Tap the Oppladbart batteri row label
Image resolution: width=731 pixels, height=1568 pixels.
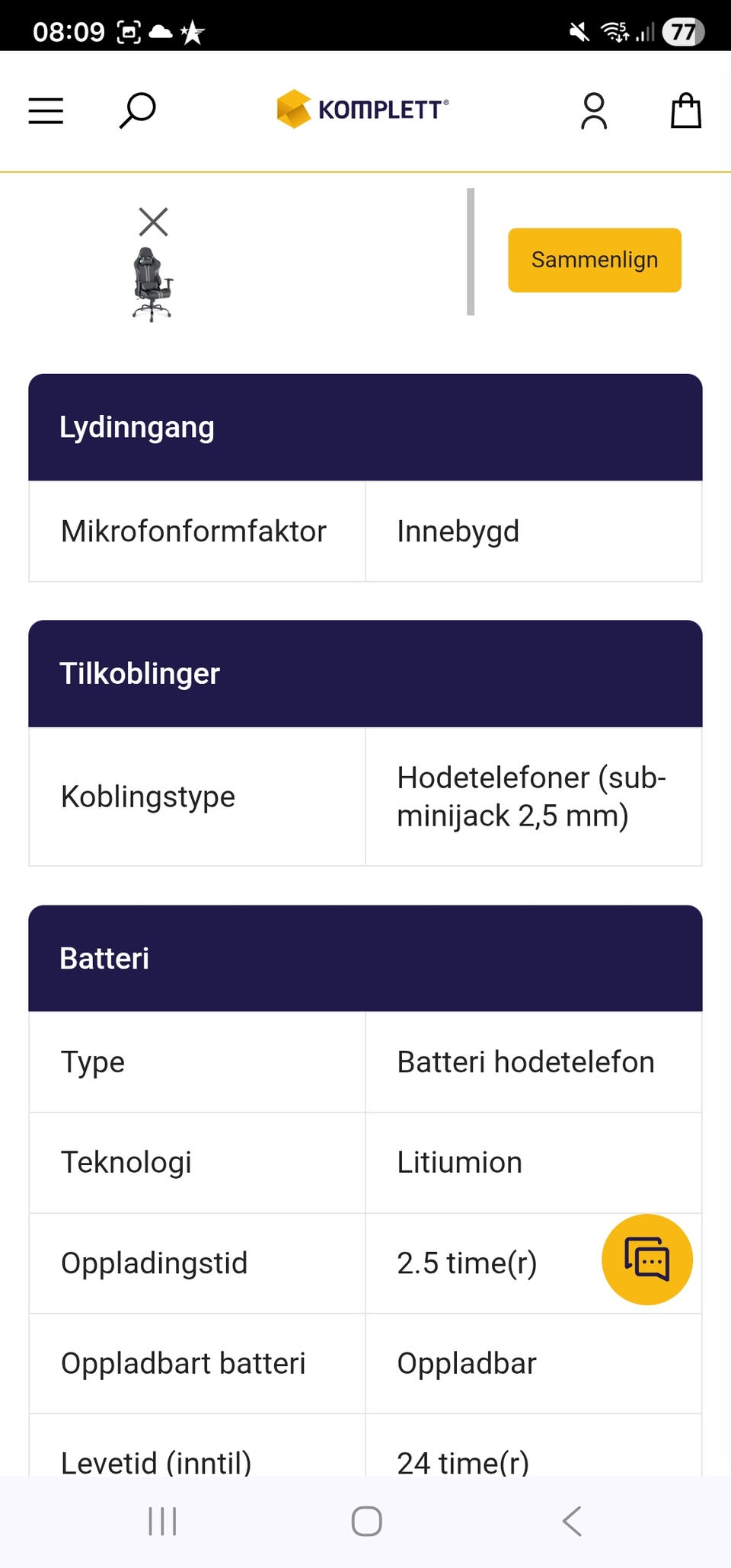pyautogui.click(x=184, y=1363)
